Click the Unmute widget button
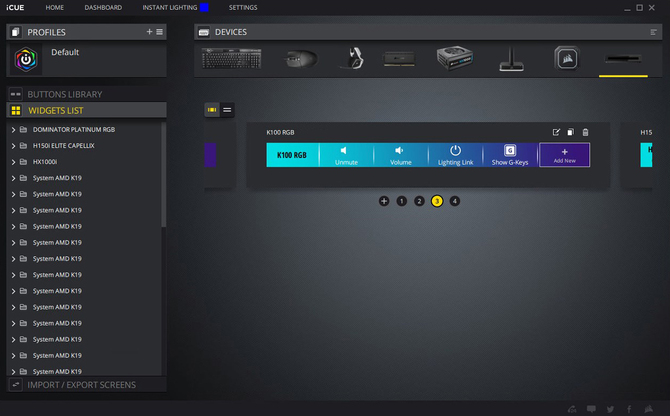The image size is (670, 416). pos(346,155)
